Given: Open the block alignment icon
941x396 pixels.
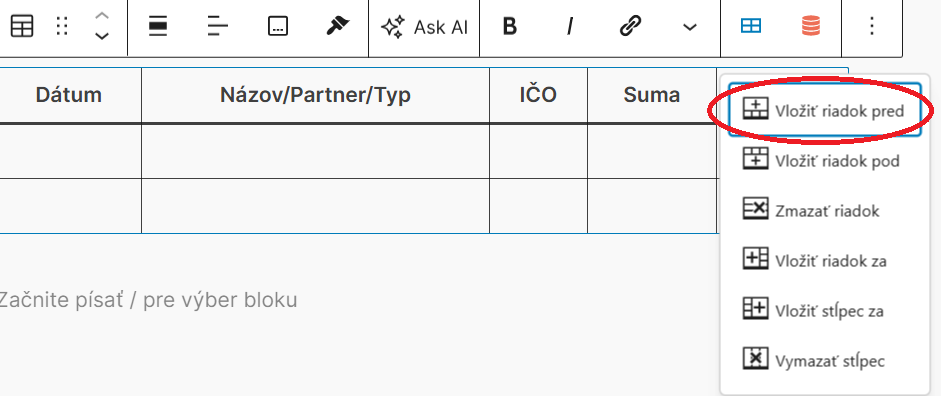Looking at the screenshot, I should pyautogui.click(x=158, y=26).
